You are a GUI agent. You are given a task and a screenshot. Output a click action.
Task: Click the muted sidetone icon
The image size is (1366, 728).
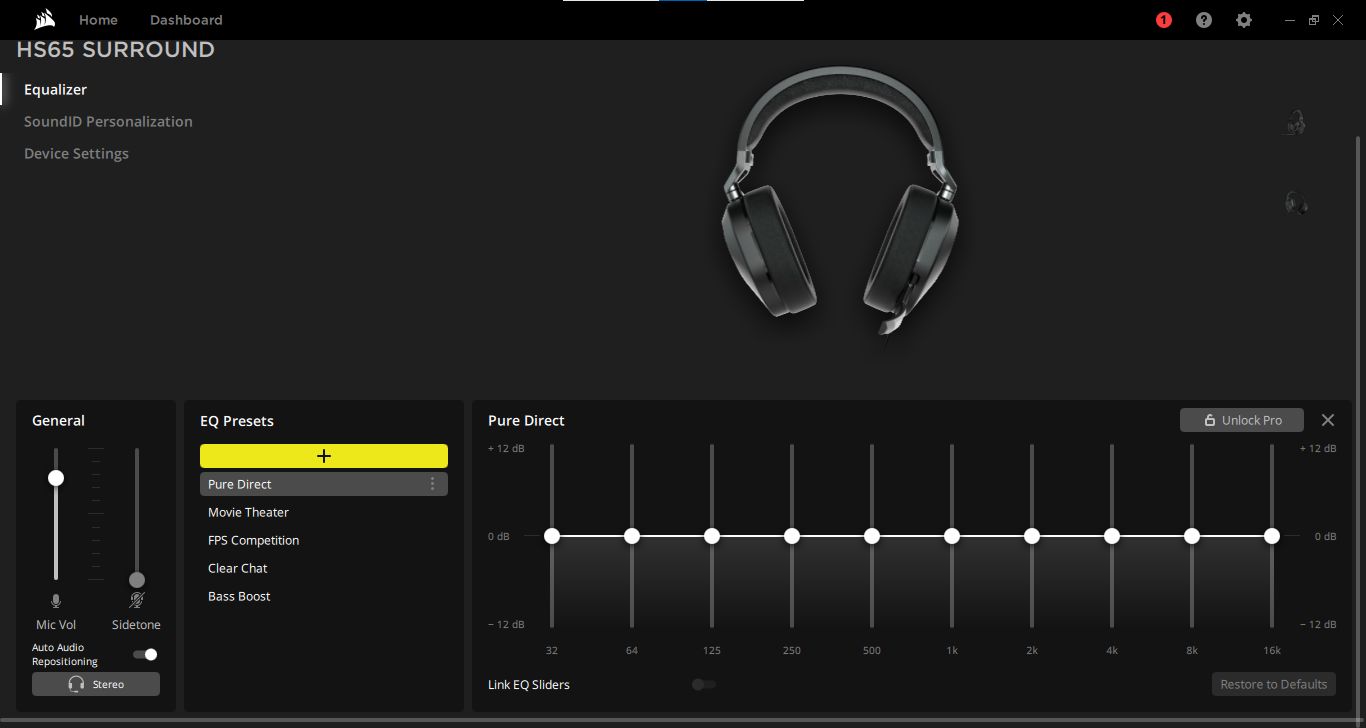point(137,600)
